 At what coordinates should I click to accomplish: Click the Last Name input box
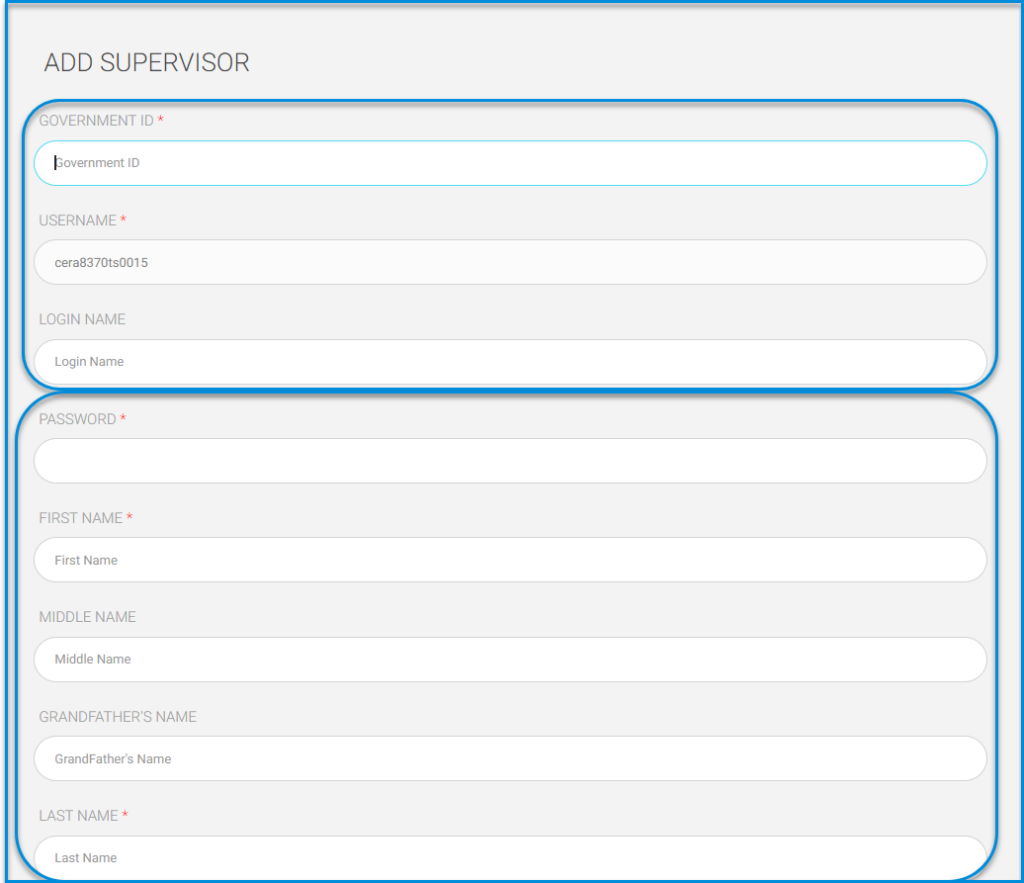pyautogui.click(x=510, y=858)
